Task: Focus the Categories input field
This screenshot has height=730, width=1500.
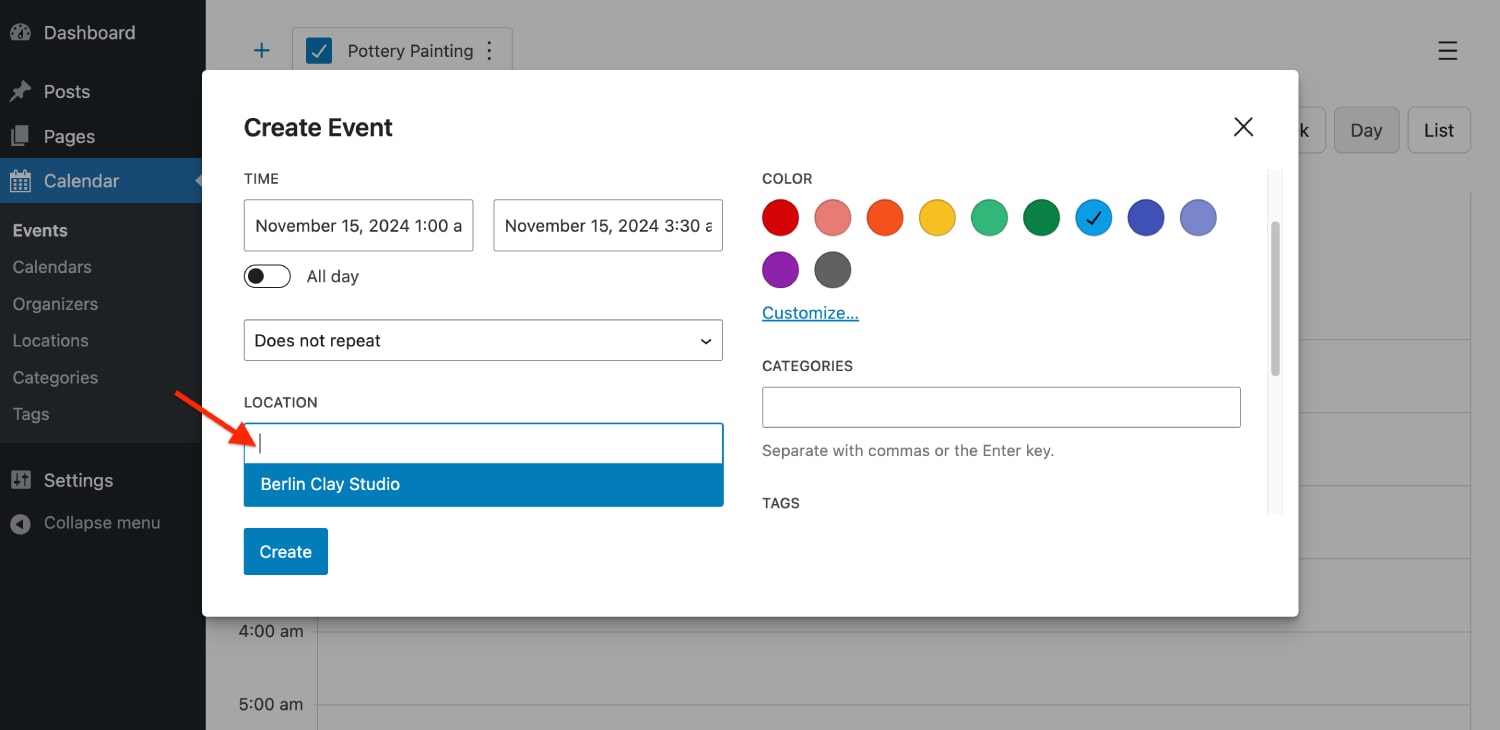Action: tap(1001, 407)
